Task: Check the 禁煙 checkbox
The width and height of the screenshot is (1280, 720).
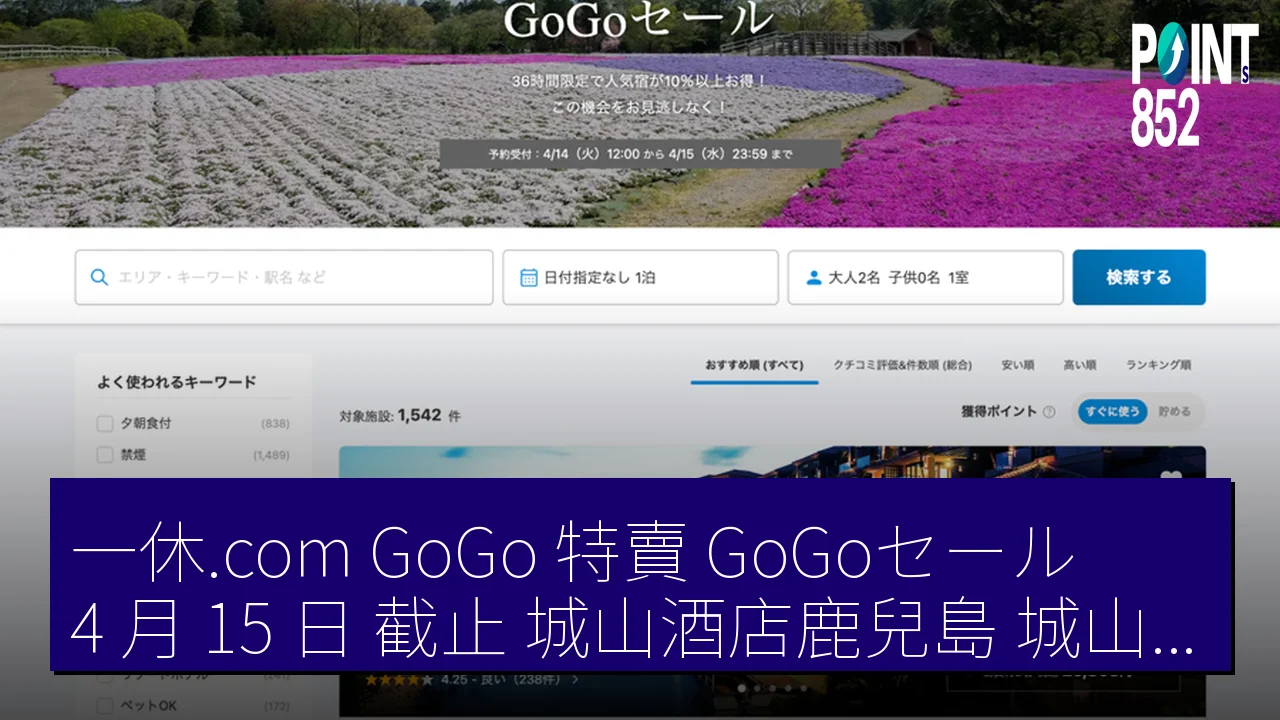Action: tap(105, 455)
